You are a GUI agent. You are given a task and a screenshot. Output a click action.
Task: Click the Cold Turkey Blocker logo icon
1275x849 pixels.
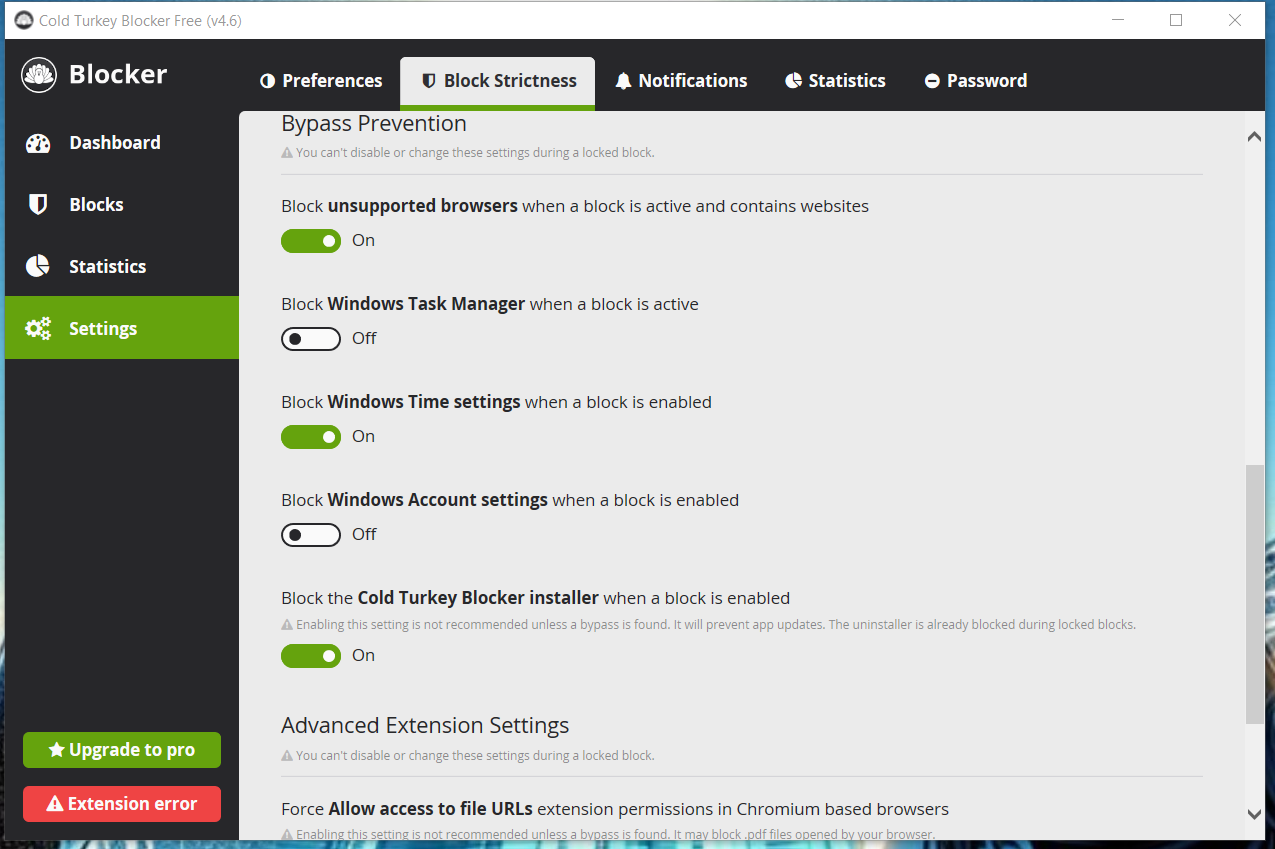click(39, 75)
